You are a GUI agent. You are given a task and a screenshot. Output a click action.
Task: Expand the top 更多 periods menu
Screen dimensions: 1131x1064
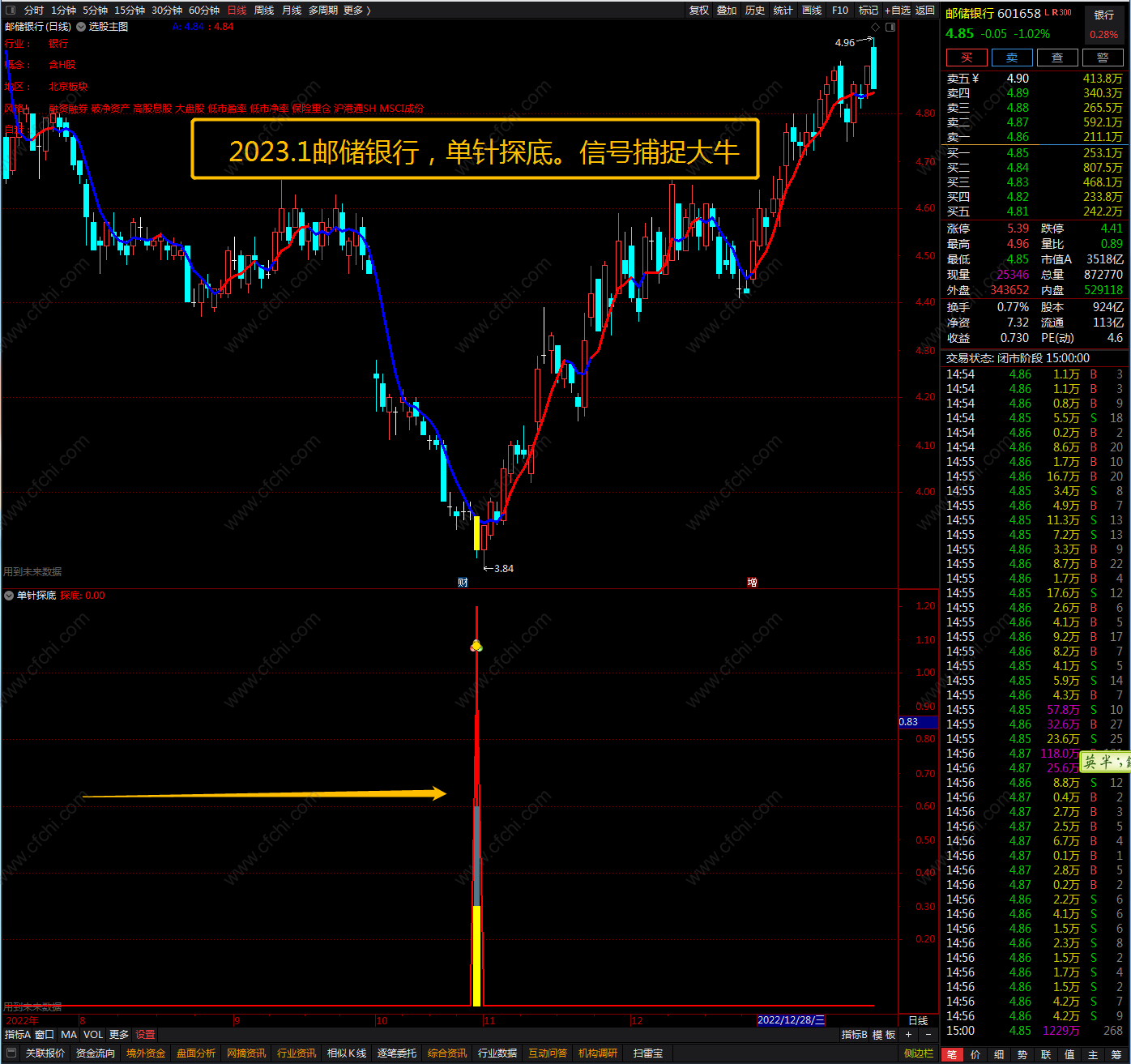point(356,11)
